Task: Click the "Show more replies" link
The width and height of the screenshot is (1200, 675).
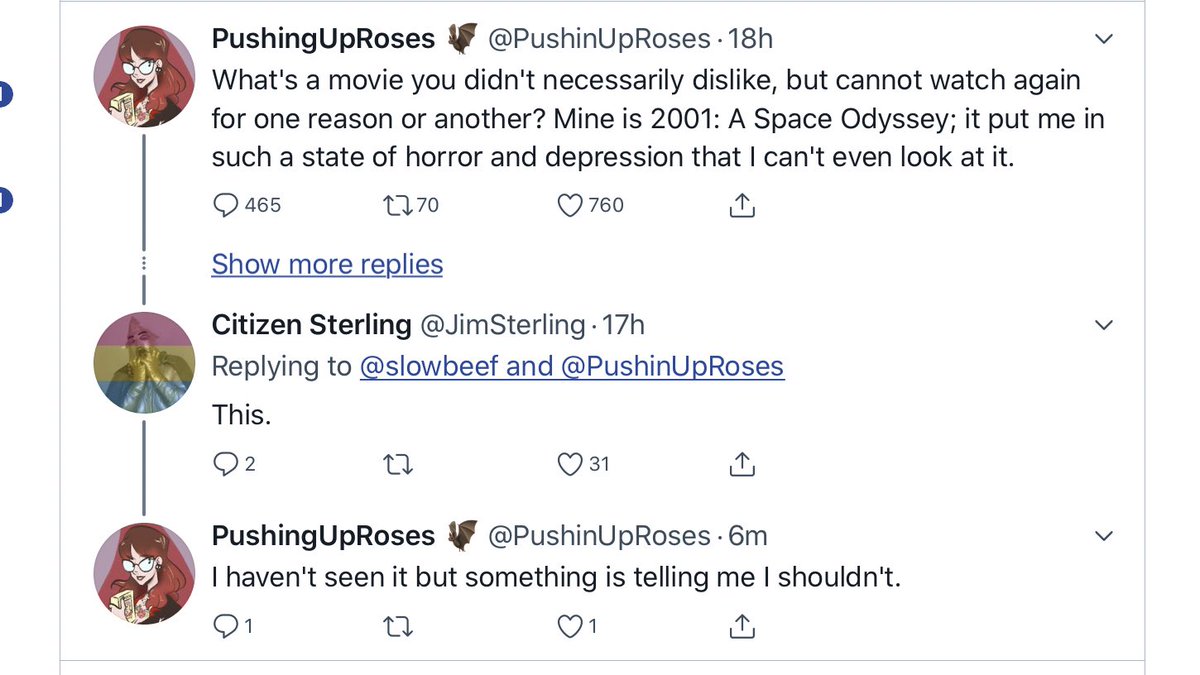Action: [x=327, y=264]
